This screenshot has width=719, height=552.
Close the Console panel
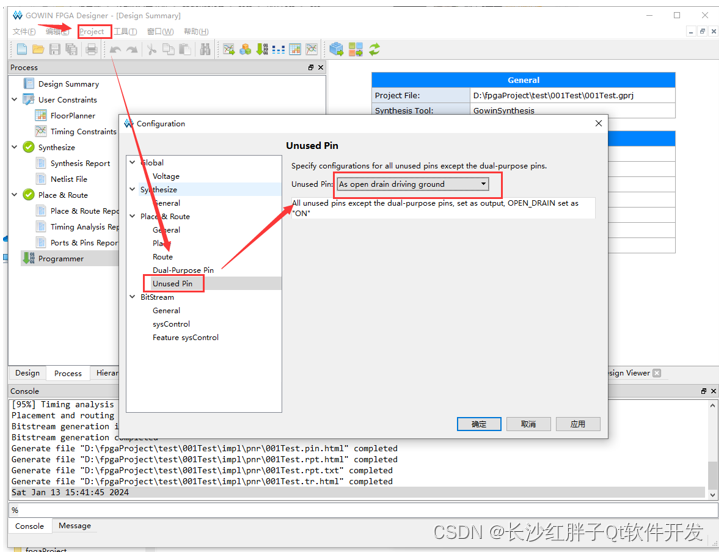(x=713, y=391)
